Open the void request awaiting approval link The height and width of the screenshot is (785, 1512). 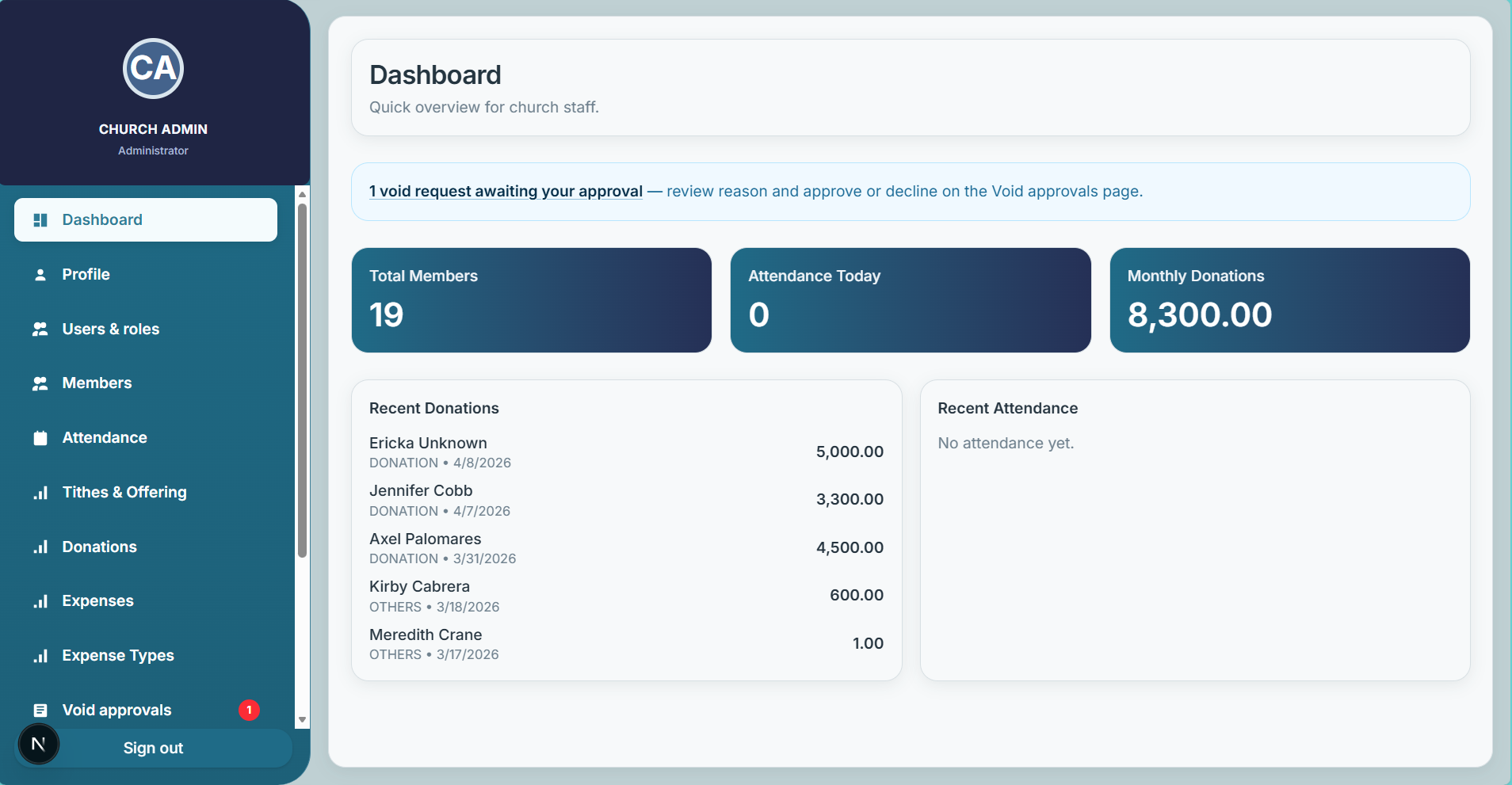505,191
